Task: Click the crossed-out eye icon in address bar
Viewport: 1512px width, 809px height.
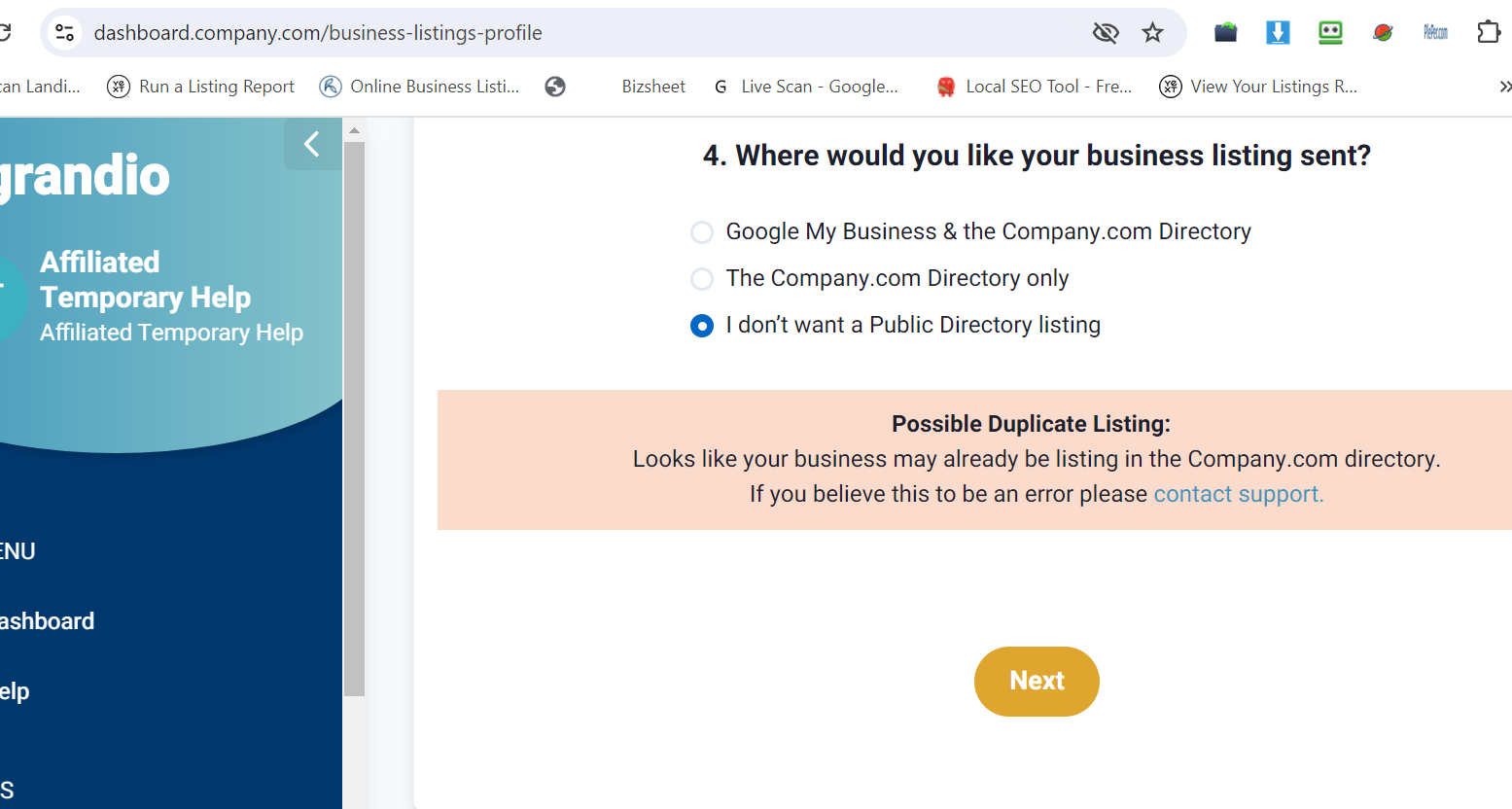Action: point(1106,33)
